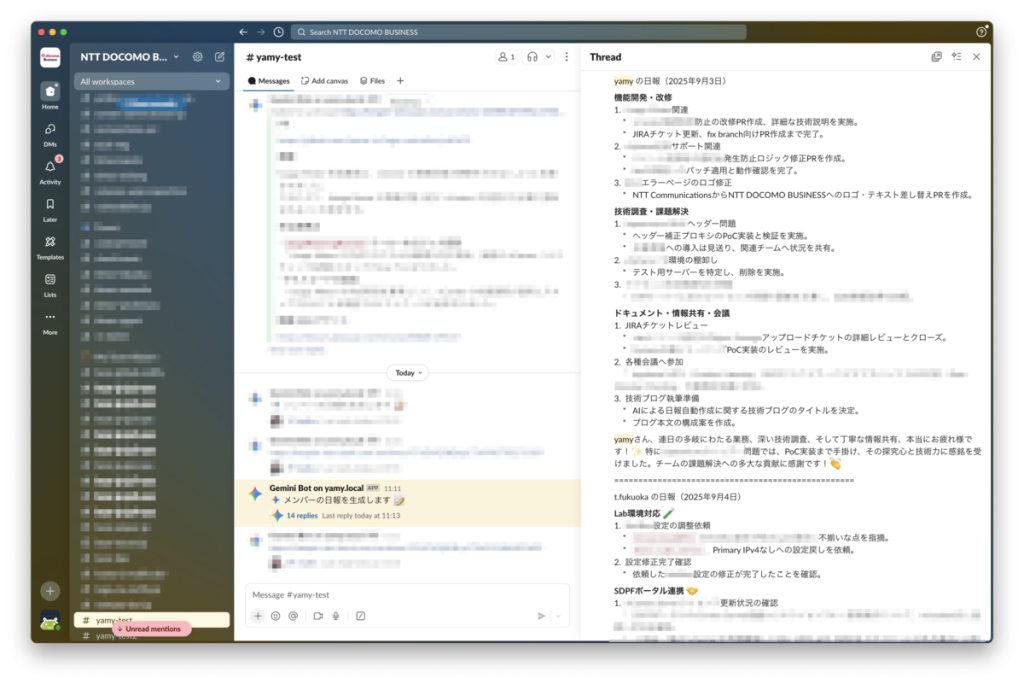
Task: Select the Add canvas tab
Action: (325, 81)
